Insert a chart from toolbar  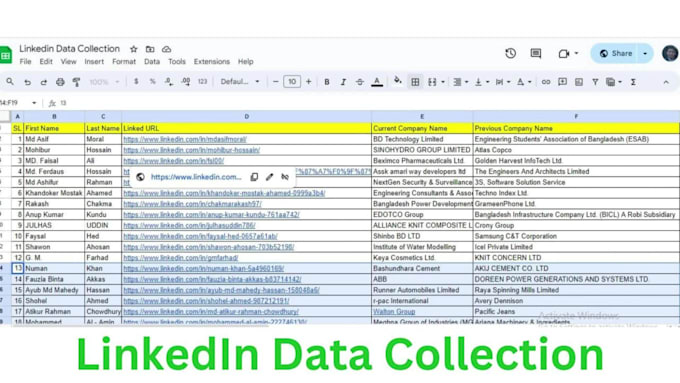(579, 82)
